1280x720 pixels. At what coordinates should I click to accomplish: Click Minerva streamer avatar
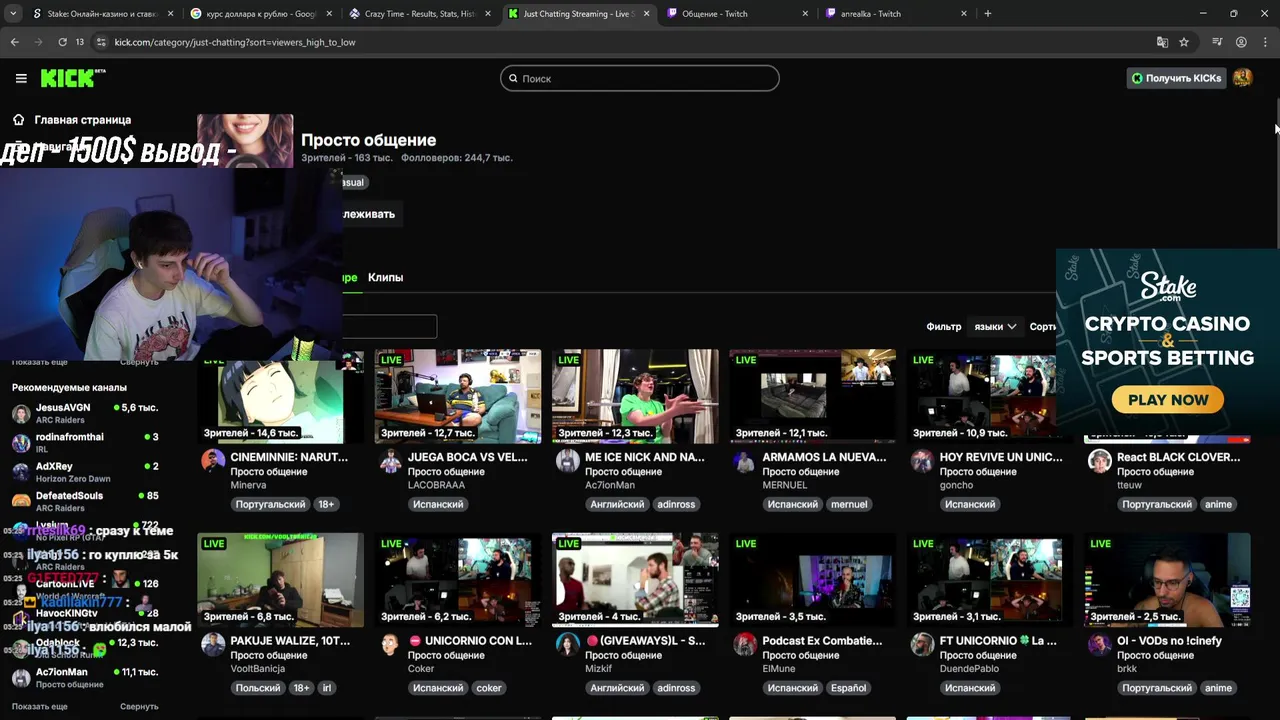[213, 460]
